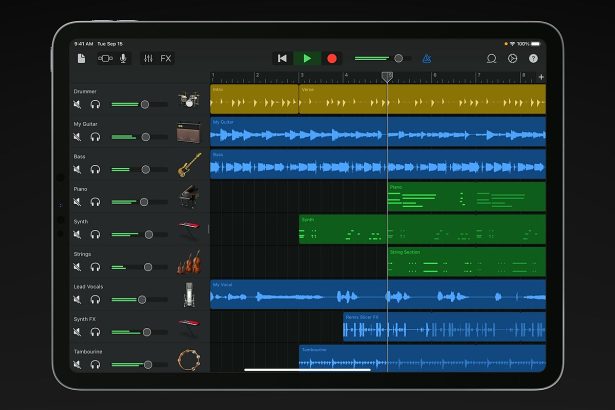Add a song section with plus button
615x410 pixels.
[541, 77]
